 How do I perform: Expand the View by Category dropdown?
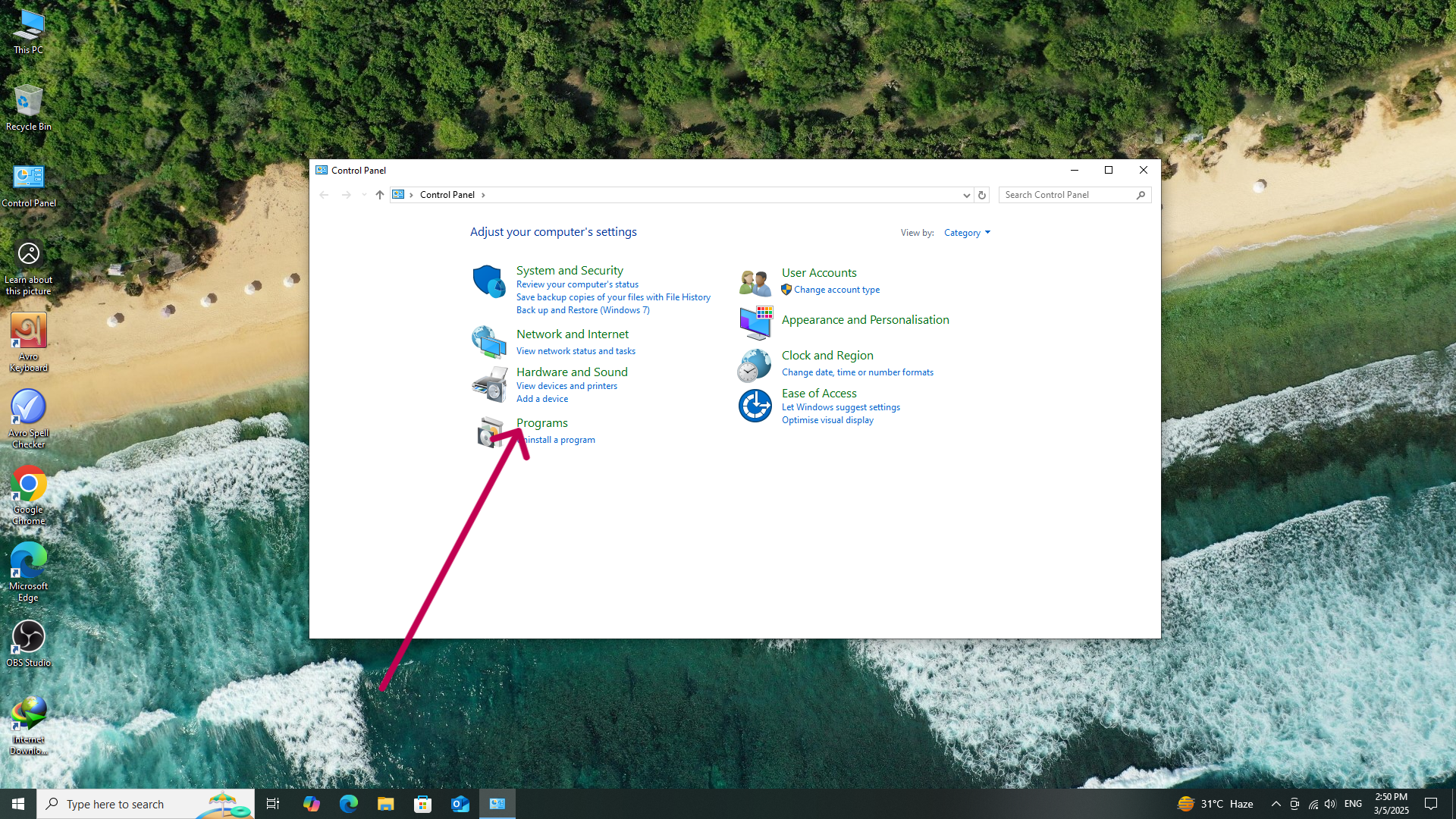[967, 233]
